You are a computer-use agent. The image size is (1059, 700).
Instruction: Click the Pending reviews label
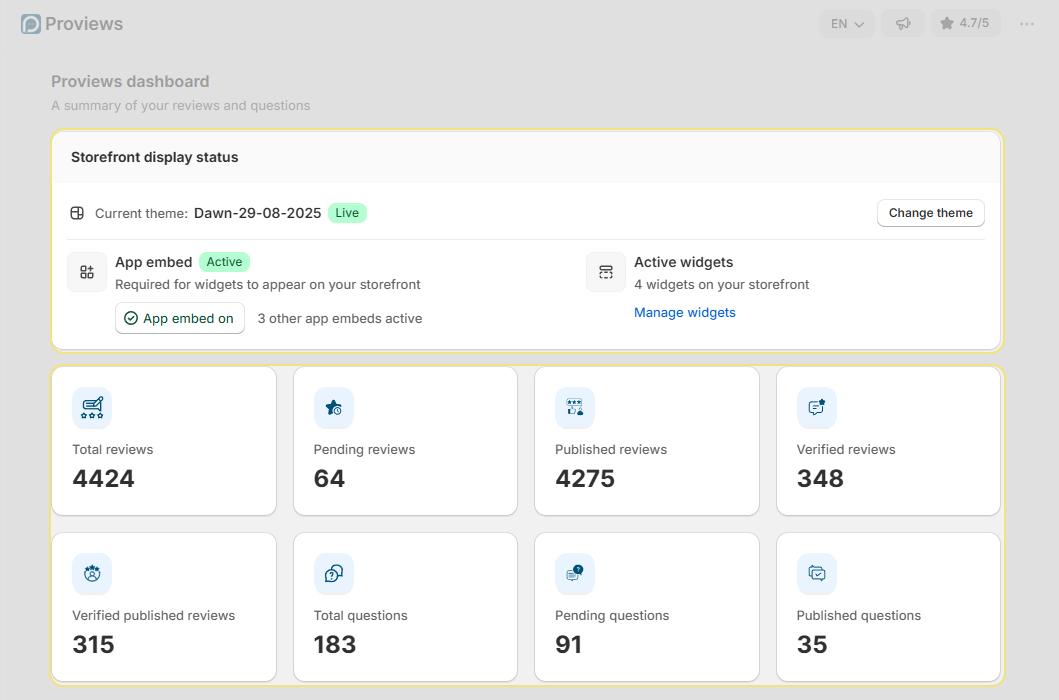tap(364, 449)
